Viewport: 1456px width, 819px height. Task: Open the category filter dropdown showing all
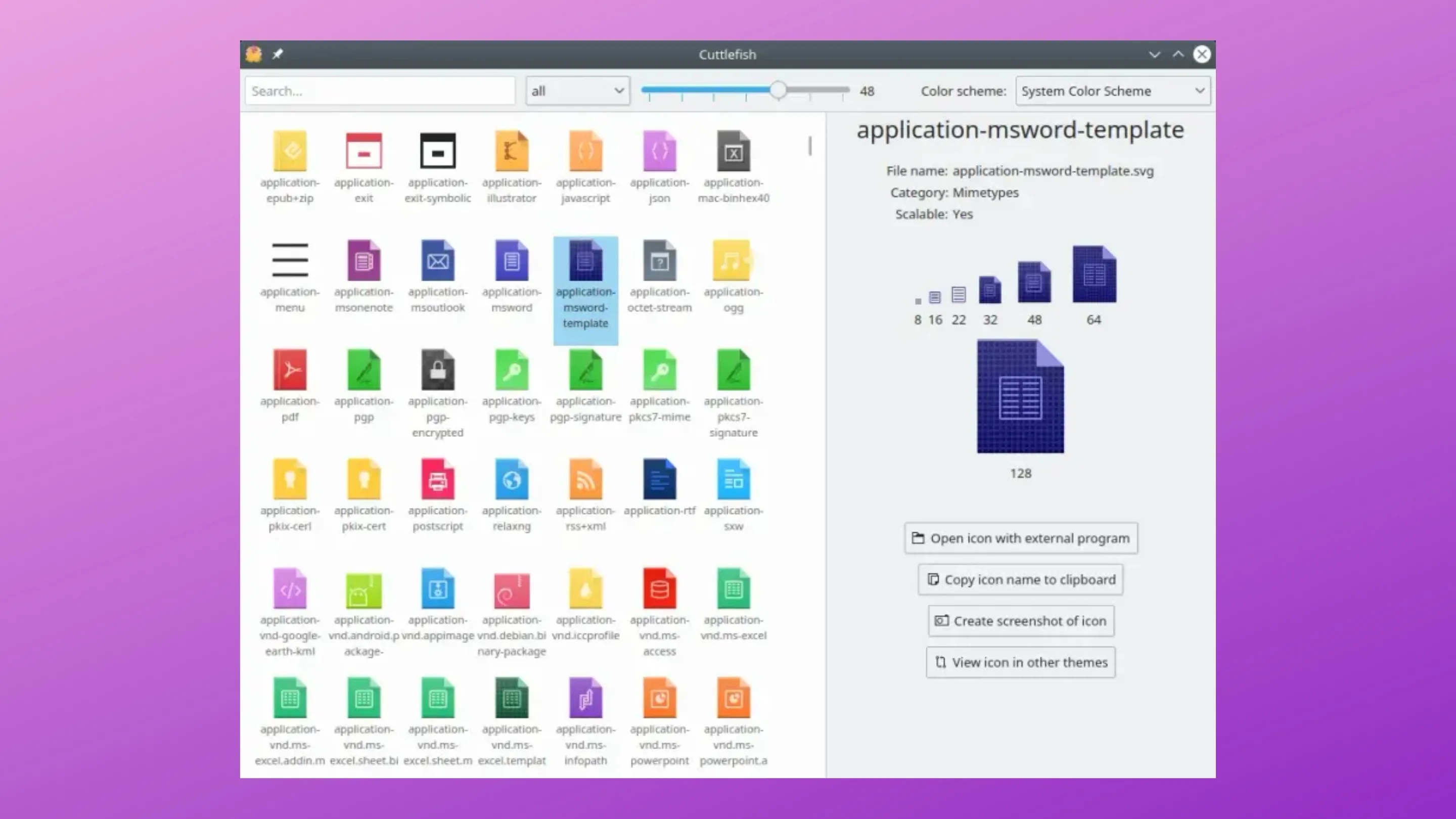[578, 91]
